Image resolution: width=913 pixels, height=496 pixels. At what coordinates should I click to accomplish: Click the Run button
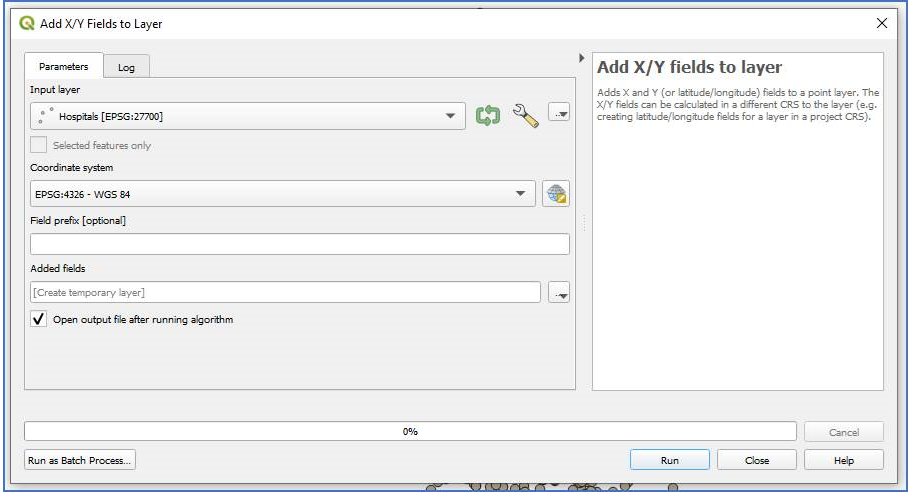tap(670, 460)
